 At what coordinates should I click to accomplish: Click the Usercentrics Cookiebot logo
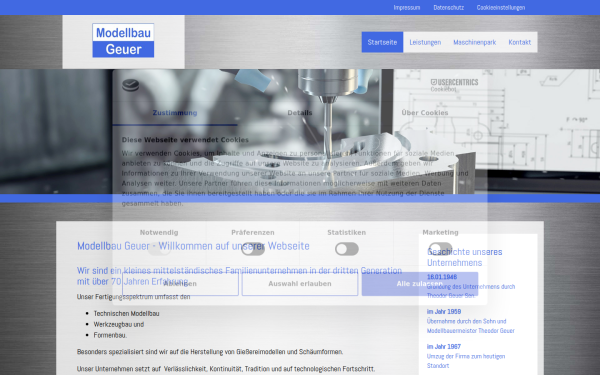[x=454, y=85]
